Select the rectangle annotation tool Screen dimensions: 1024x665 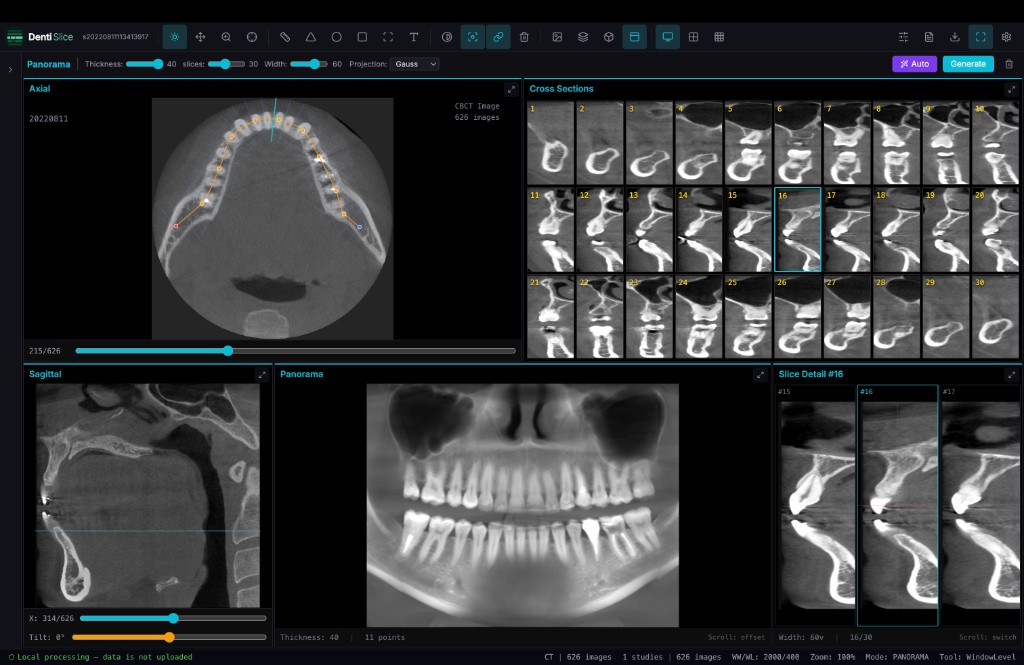[362, 36]
